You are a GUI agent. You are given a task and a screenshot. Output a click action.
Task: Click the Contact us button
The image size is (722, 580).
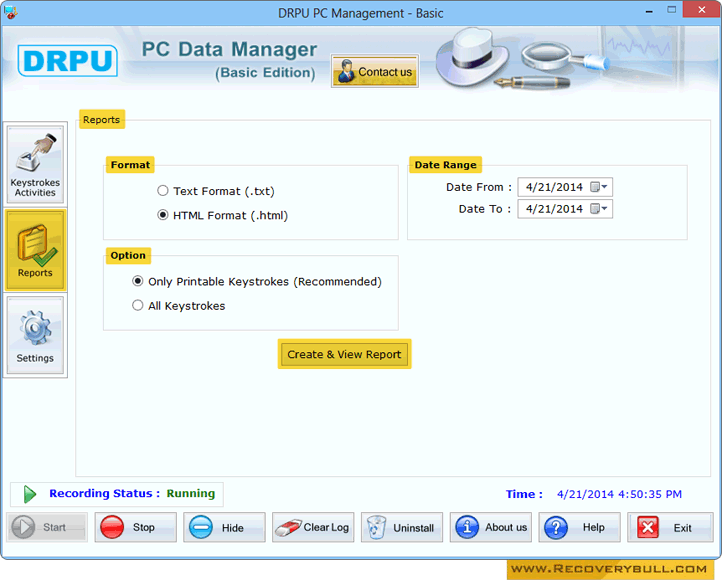[x=375, y=71]
